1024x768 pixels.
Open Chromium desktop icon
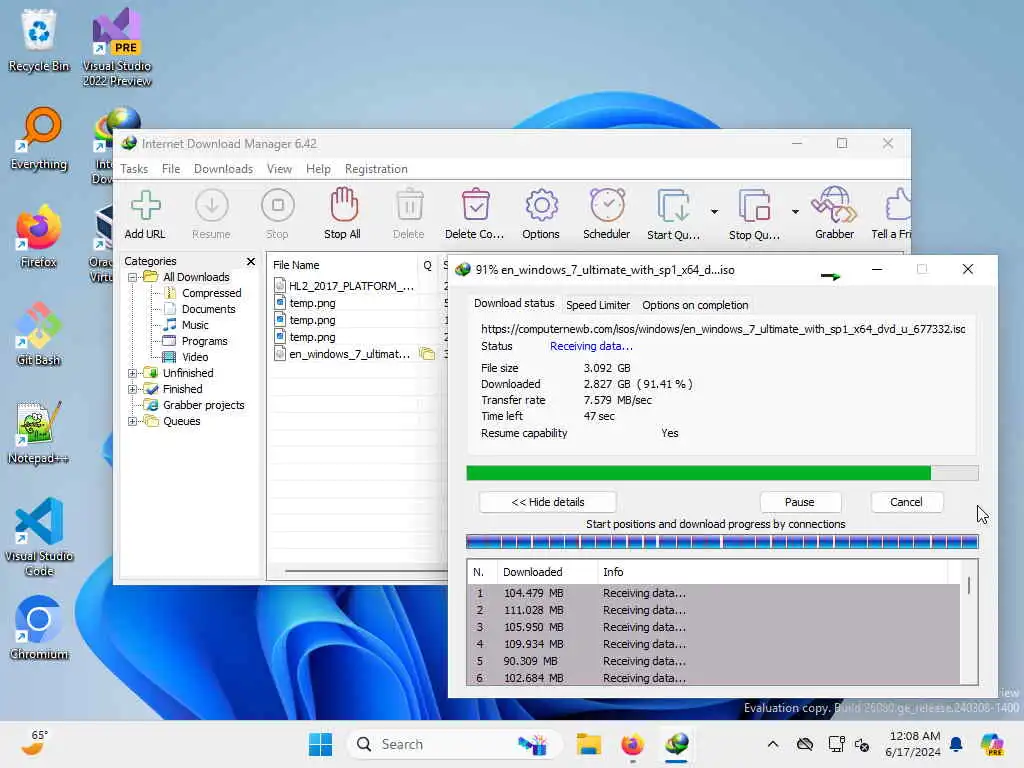[39, 628]
